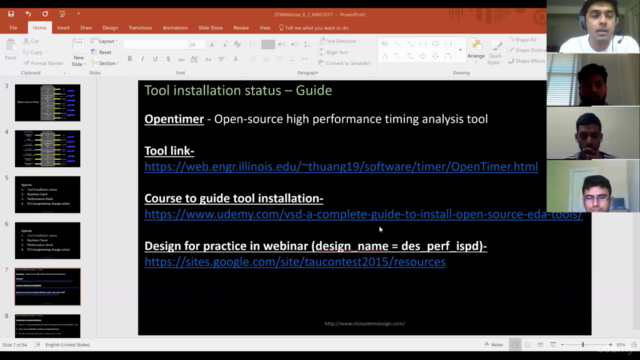
Task: Select the Oval shape
Action: click(436, 43)
